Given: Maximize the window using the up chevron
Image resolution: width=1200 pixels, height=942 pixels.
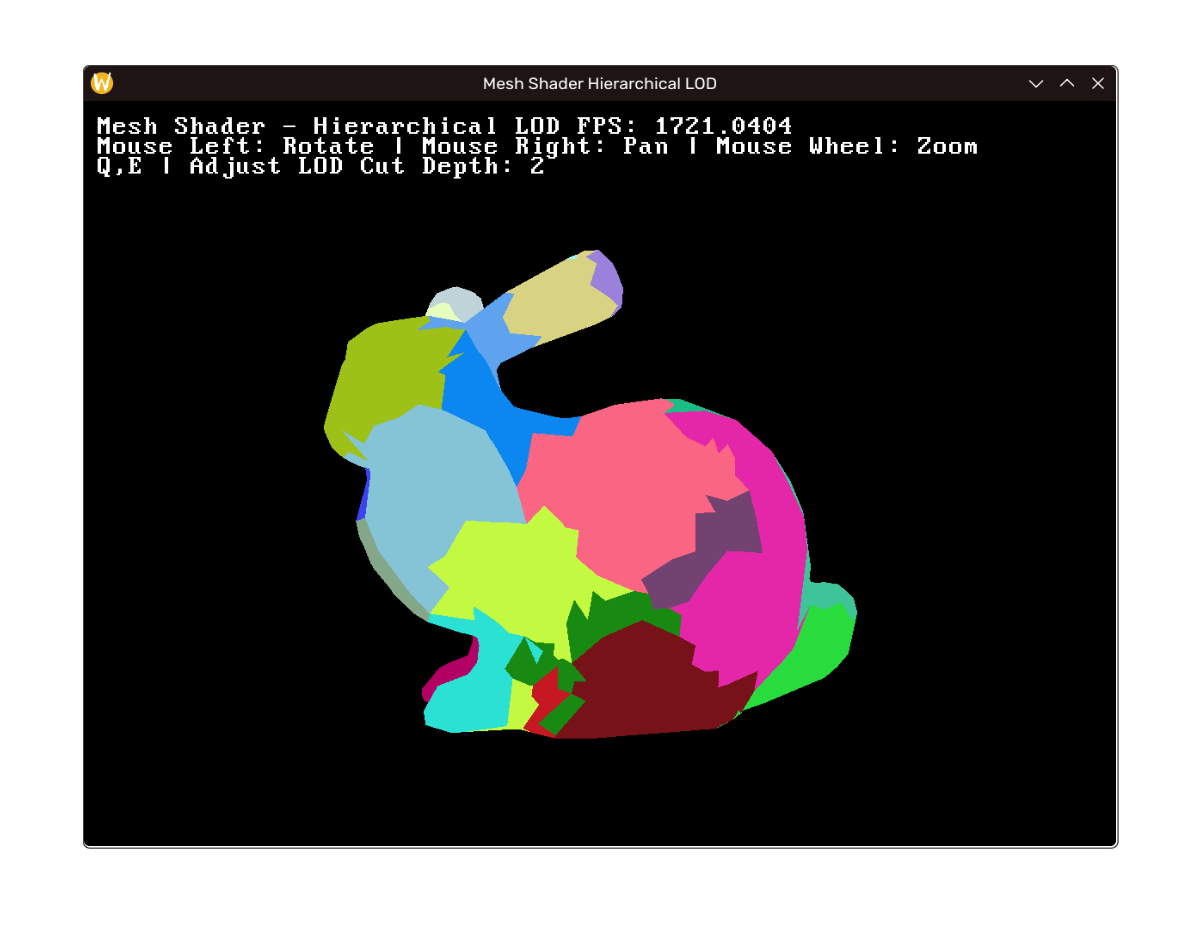Looking at the screenshot, I should tap(1067, 83).
